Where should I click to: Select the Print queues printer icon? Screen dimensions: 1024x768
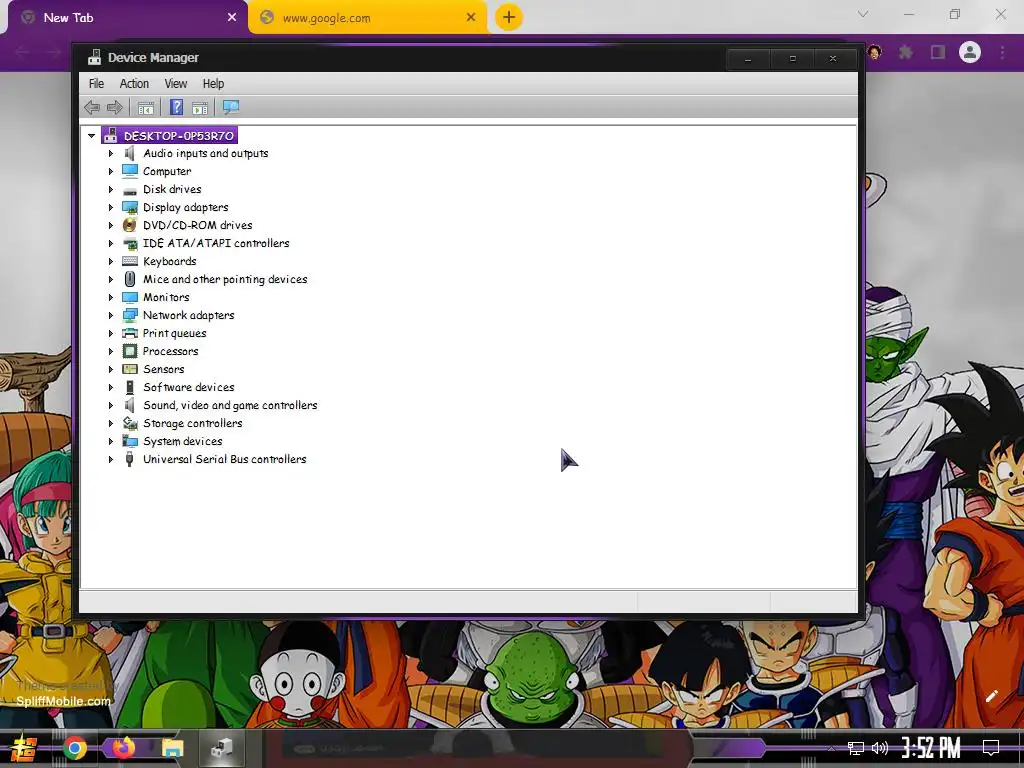(x=130, y=333)
